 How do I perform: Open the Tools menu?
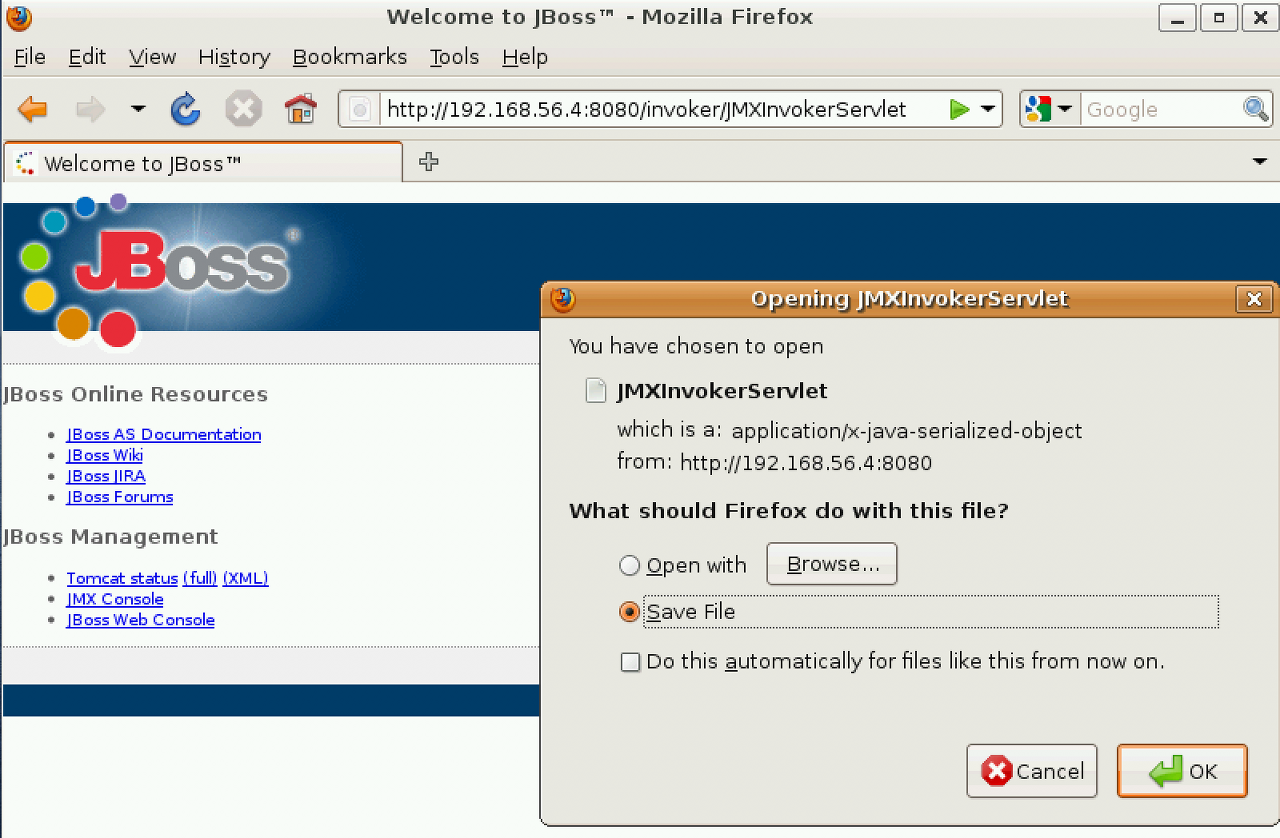coord(454,57)
